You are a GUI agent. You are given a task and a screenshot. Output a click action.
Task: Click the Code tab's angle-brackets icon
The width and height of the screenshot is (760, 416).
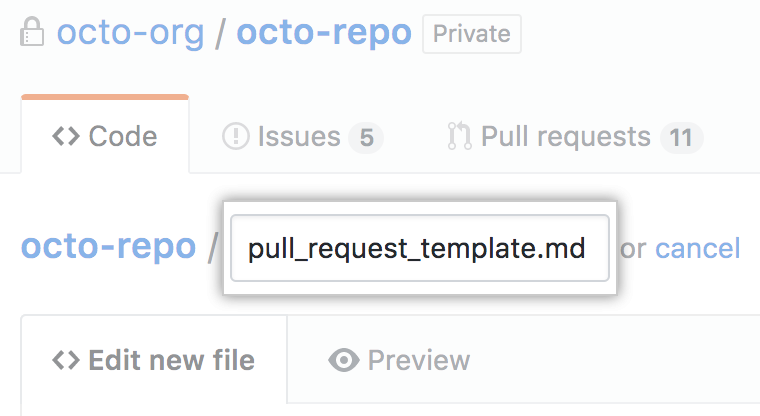coord(66,136)
